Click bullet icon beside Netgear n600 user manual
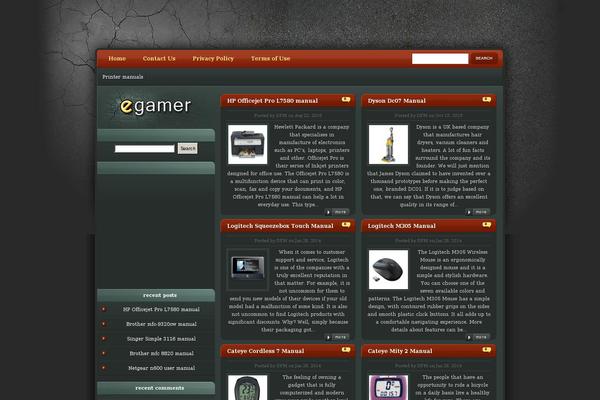The width and height of the screenshot is (600, 400). (x=103, y=368)
